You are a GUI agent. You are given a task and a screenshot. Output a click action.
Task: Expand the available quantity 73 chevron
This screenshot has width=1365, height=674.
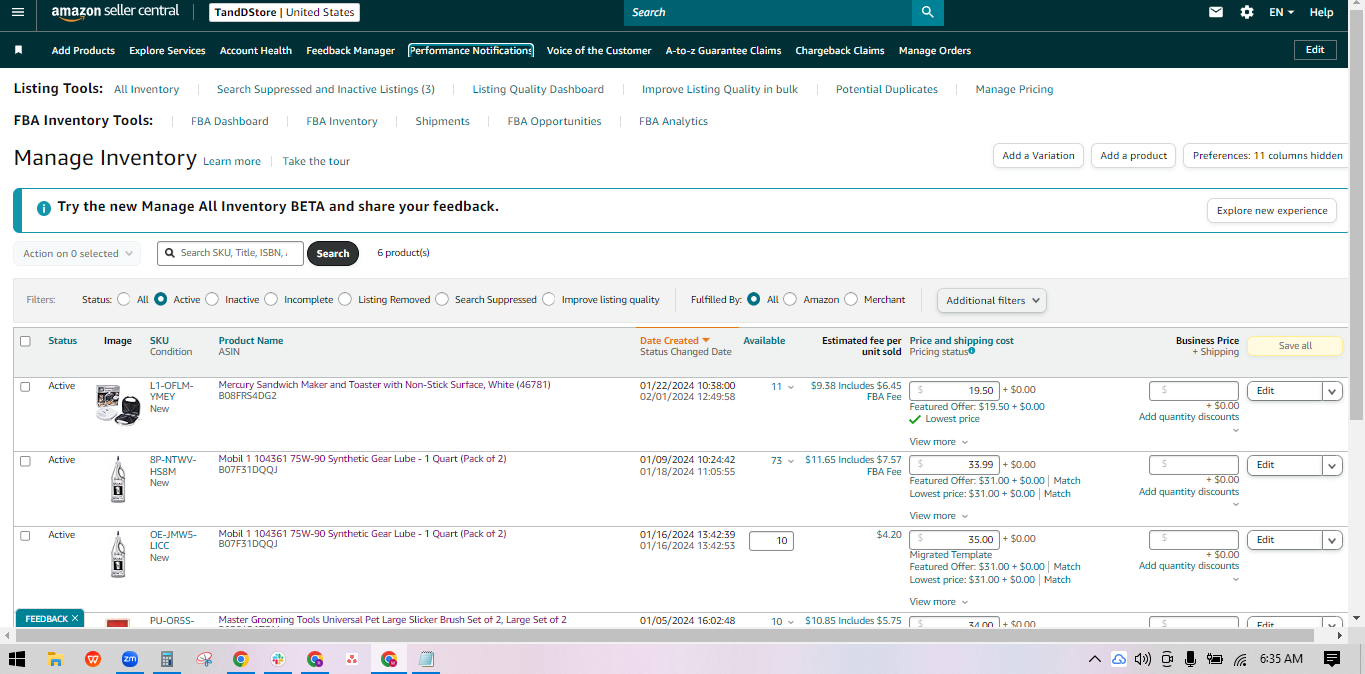790,461
